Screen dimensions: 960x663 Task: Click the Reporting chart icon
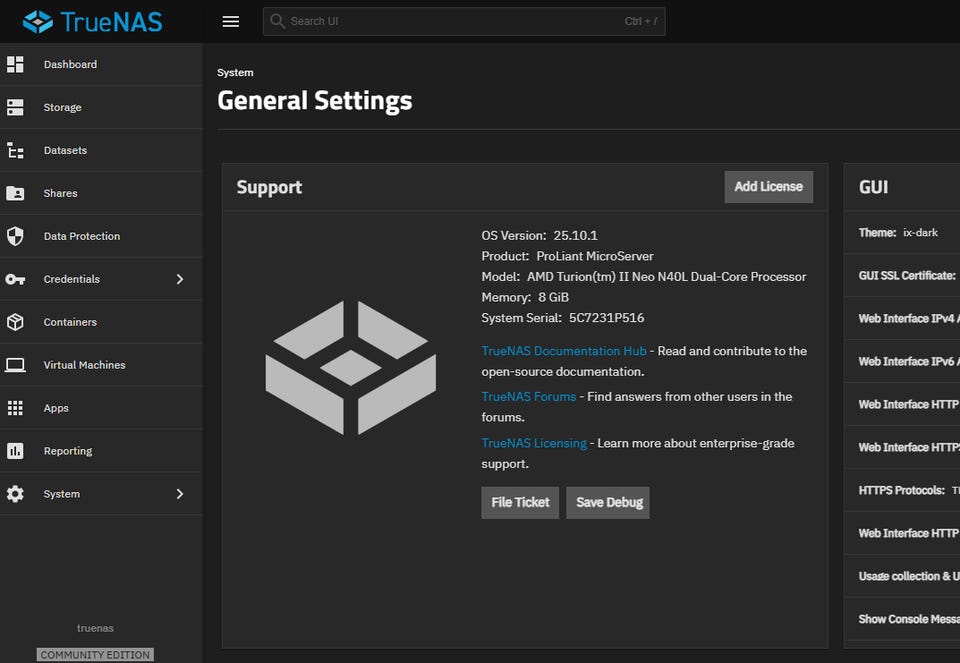[15, 451]
